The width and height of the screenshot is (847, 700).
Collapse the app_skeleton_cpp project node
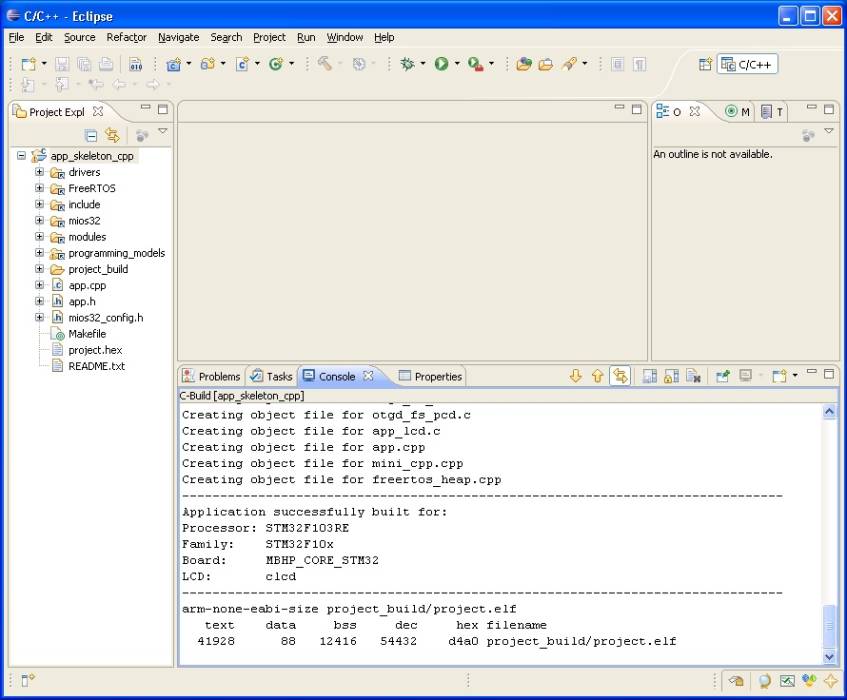(22, 156)
